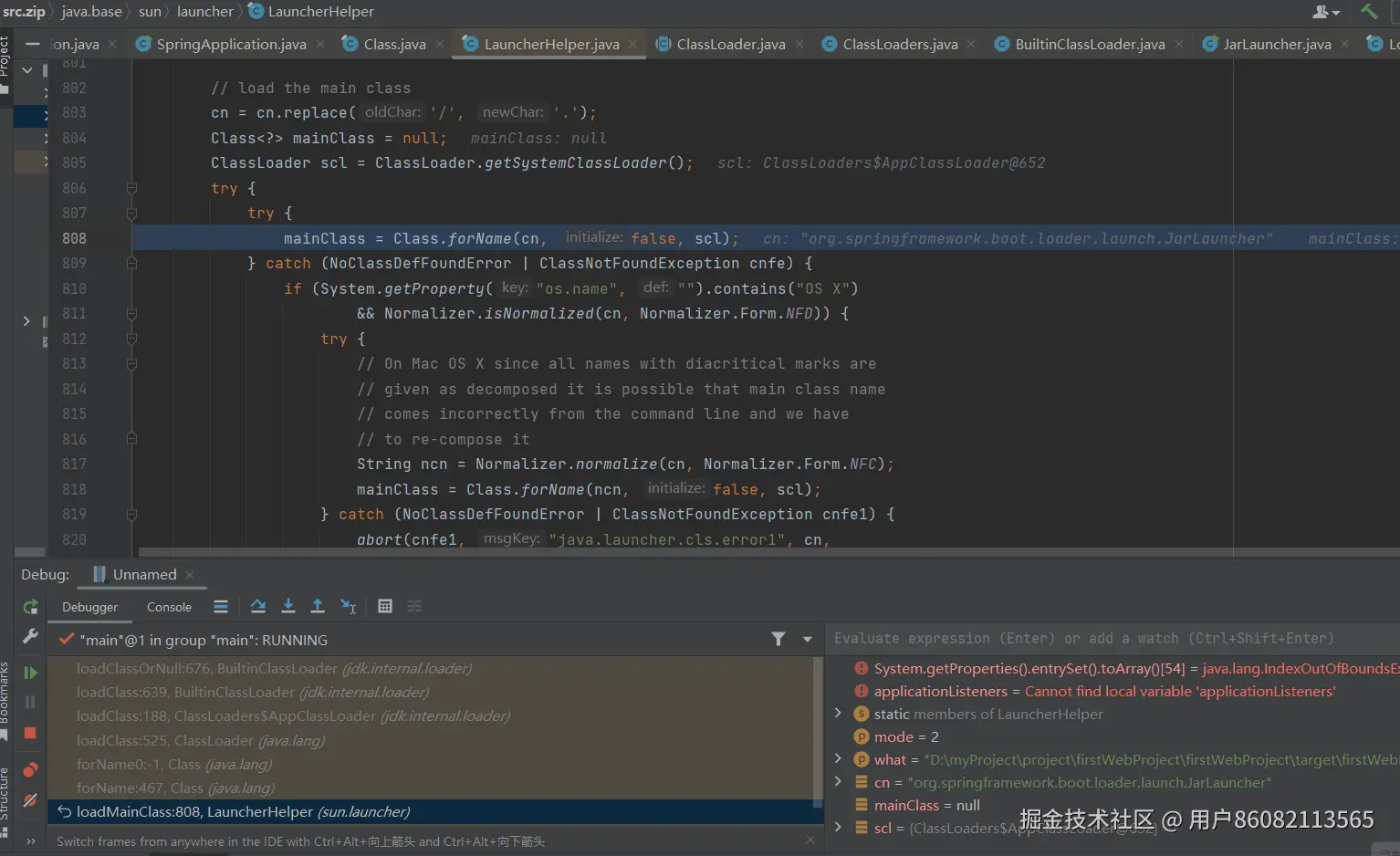Resume program execution in debugger
Viewport: 1400px width, 856px height.
tap(30, 673)
